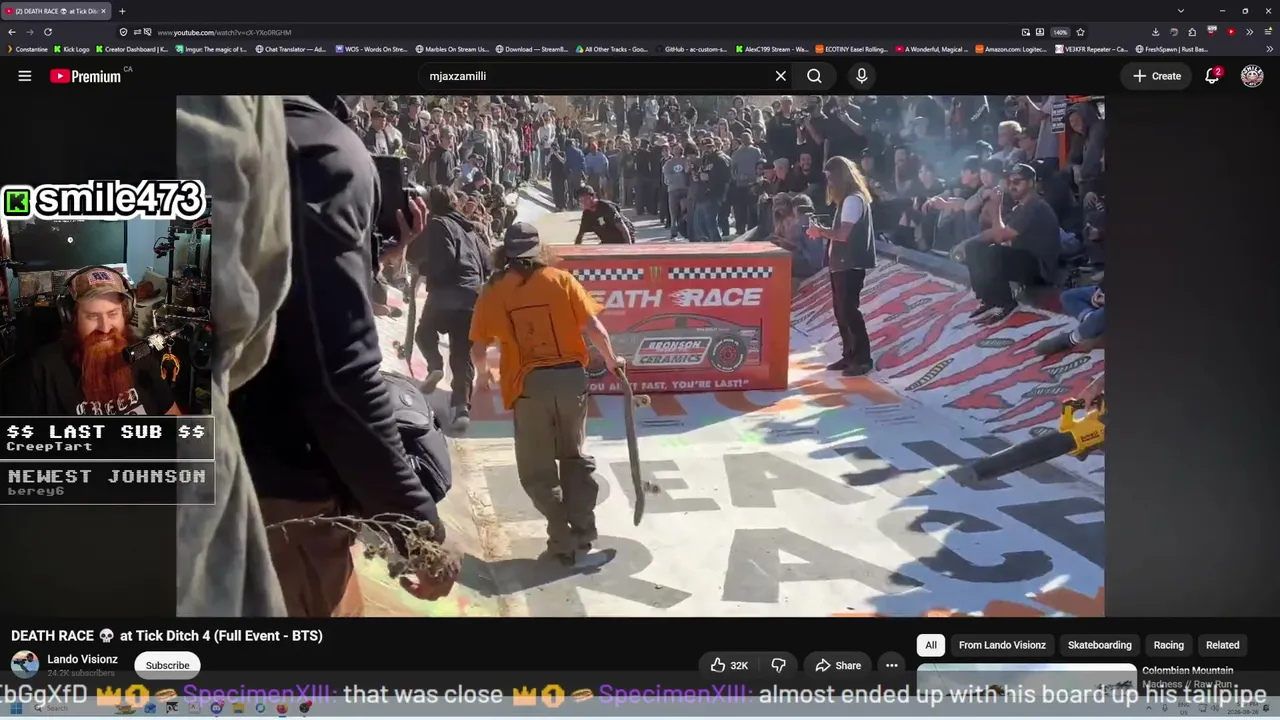Show hidden bookmarks overflow chevron
Viewport: 1280px width, 720px height.
click(1270, 49)
